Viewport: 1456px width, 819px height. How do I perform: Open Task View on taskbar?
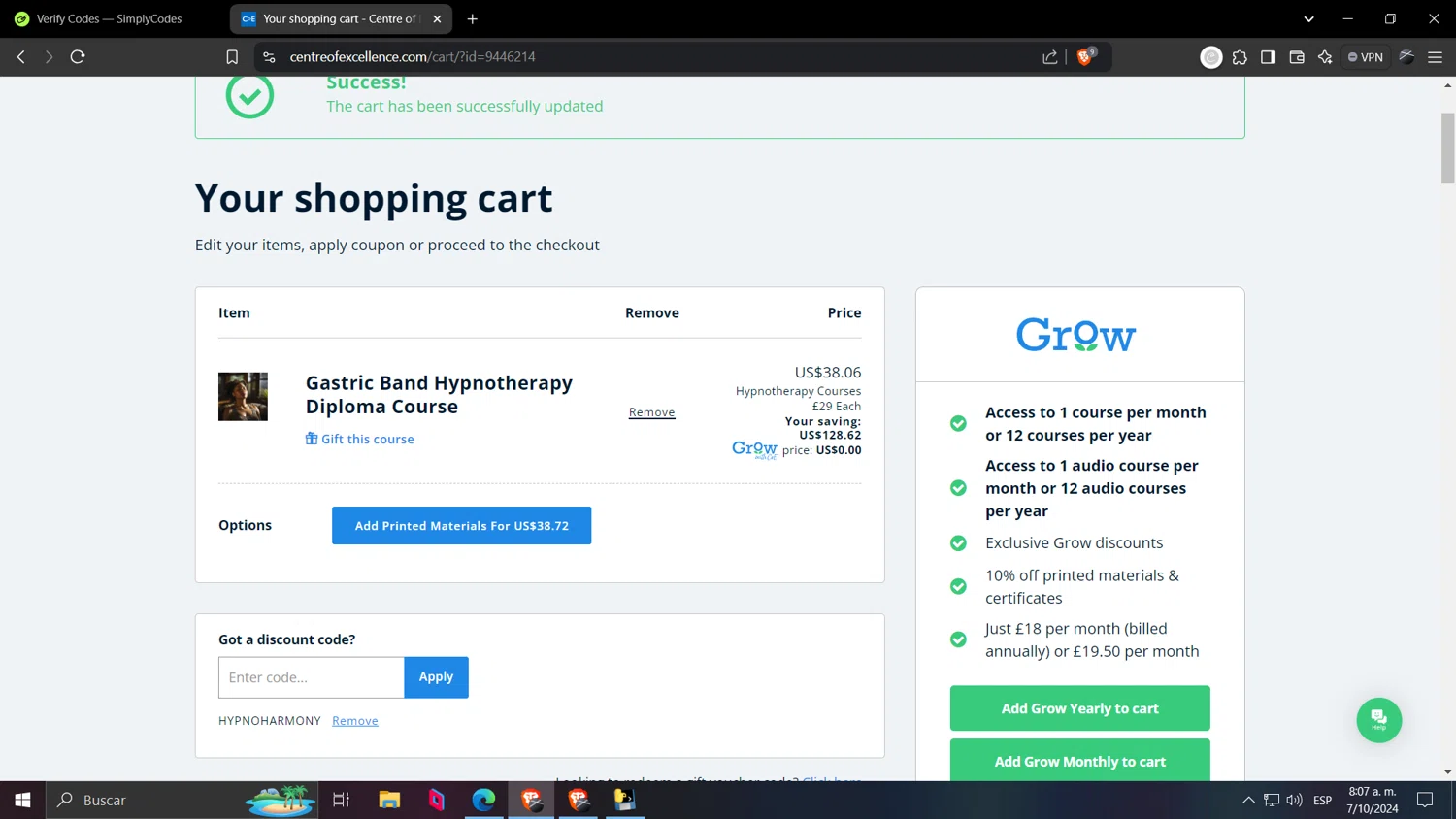[x=341, y=800]
